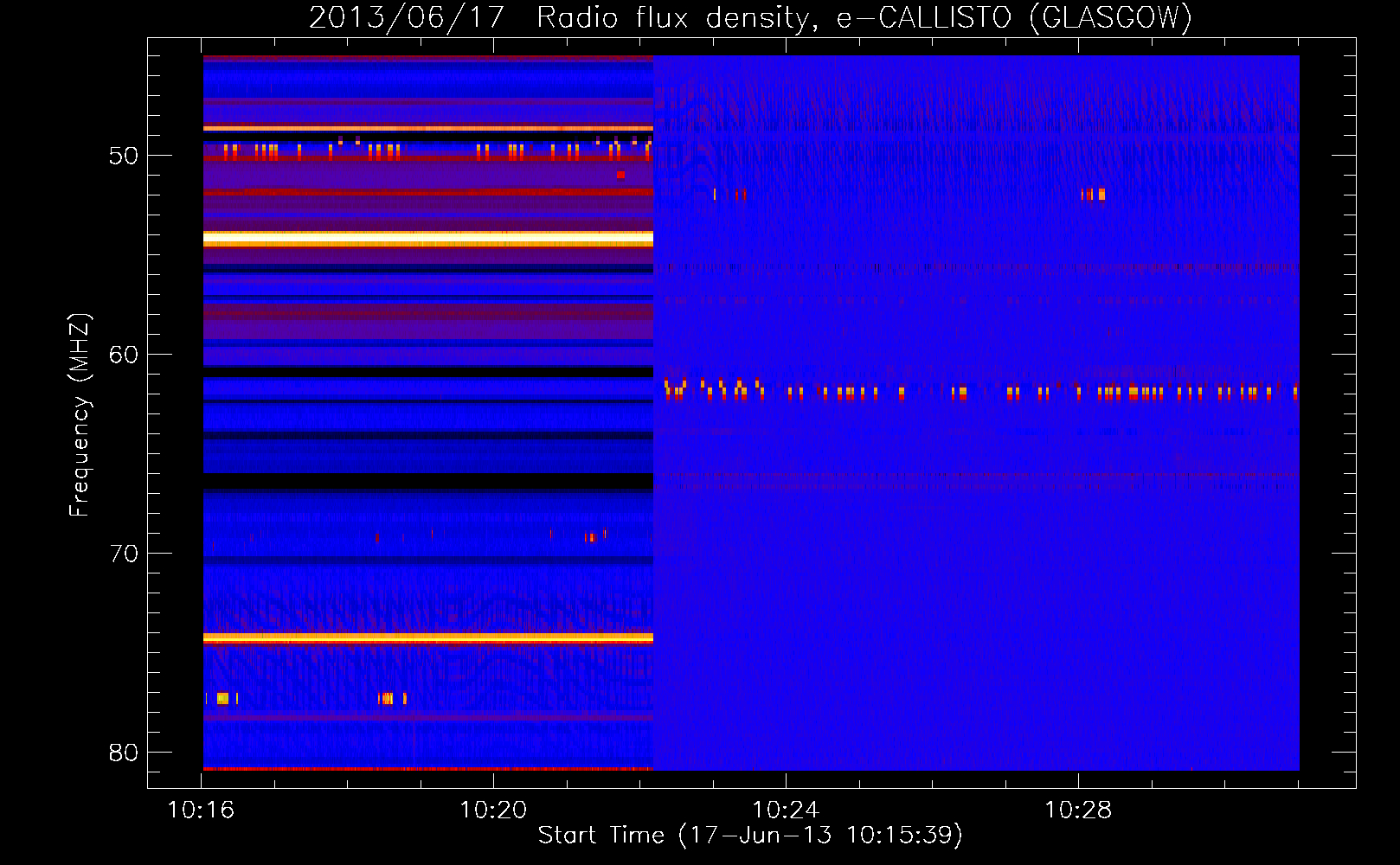Click the 10:16 time tick label
Image resolution: width=1400 pixels, height=865 pixels.
click(x=201, y=811)
